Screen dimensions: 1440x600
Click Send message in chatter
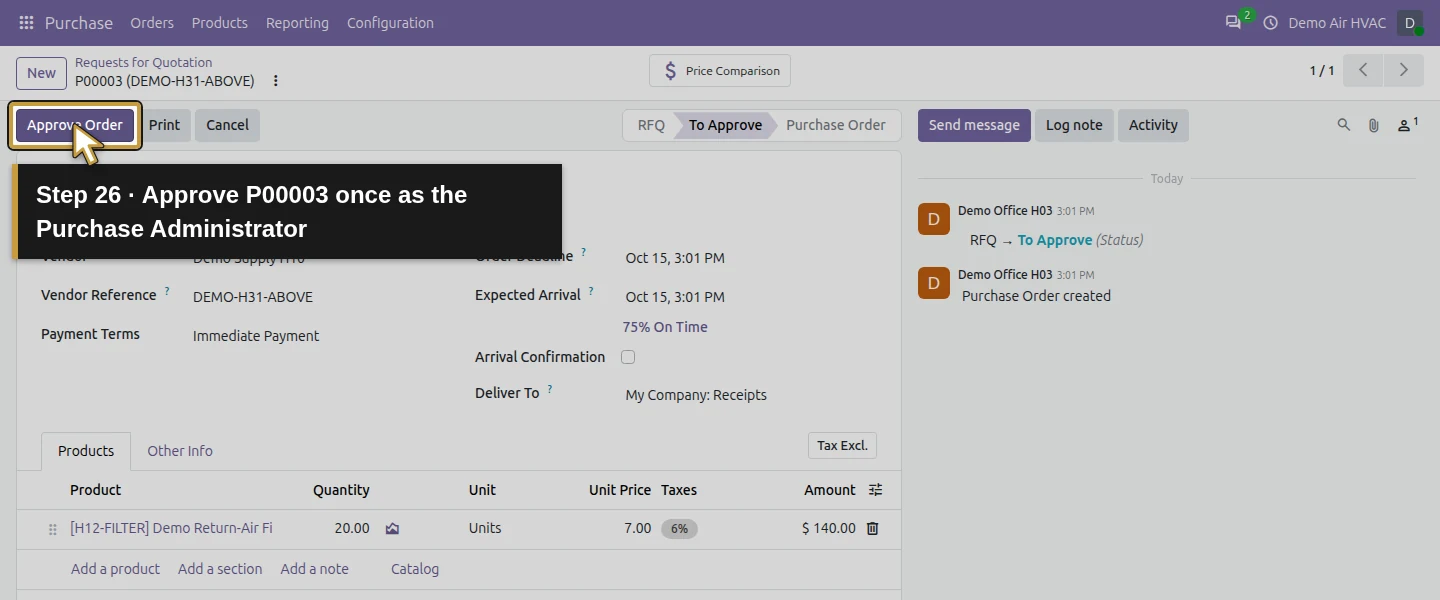pos(974,125)
